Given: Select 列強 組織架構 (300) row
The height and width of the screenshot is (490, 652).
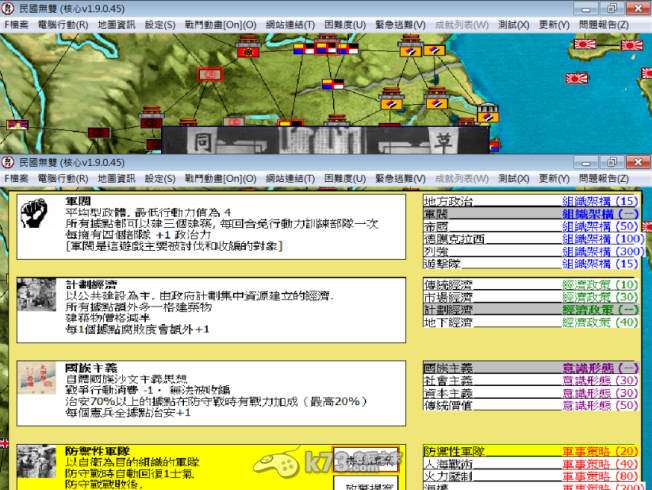Looking at the screenshot, I should point(533,251).
